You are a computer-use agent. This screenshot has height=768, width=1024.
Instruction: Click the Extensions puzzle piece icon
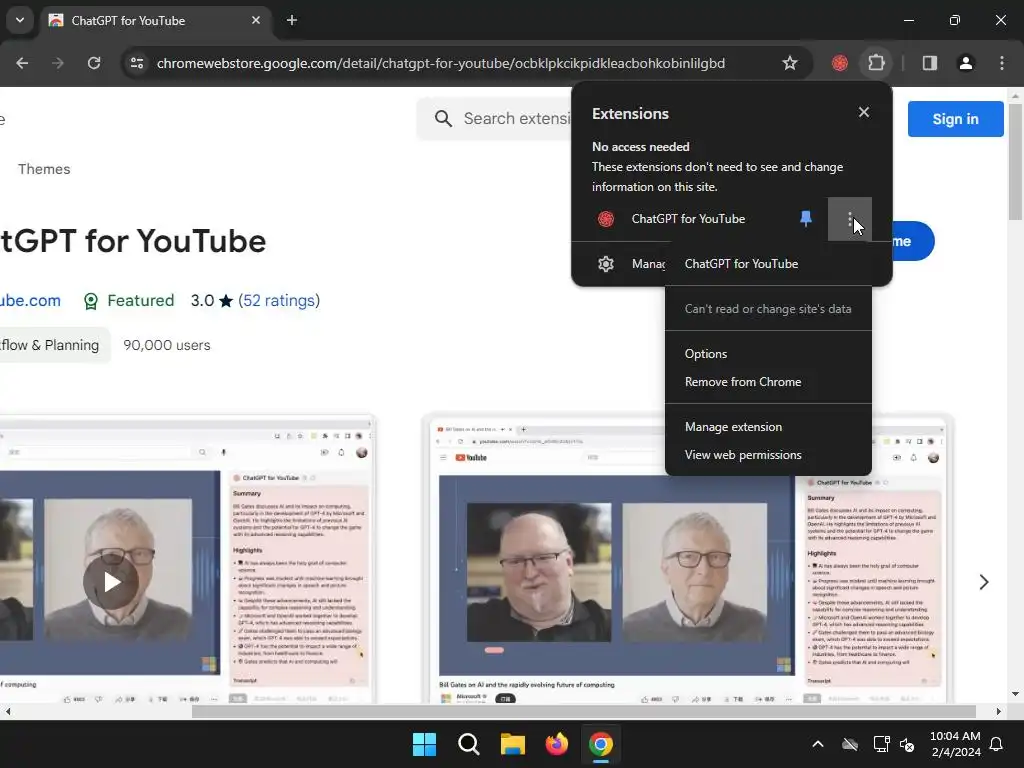tap(876, 63)
